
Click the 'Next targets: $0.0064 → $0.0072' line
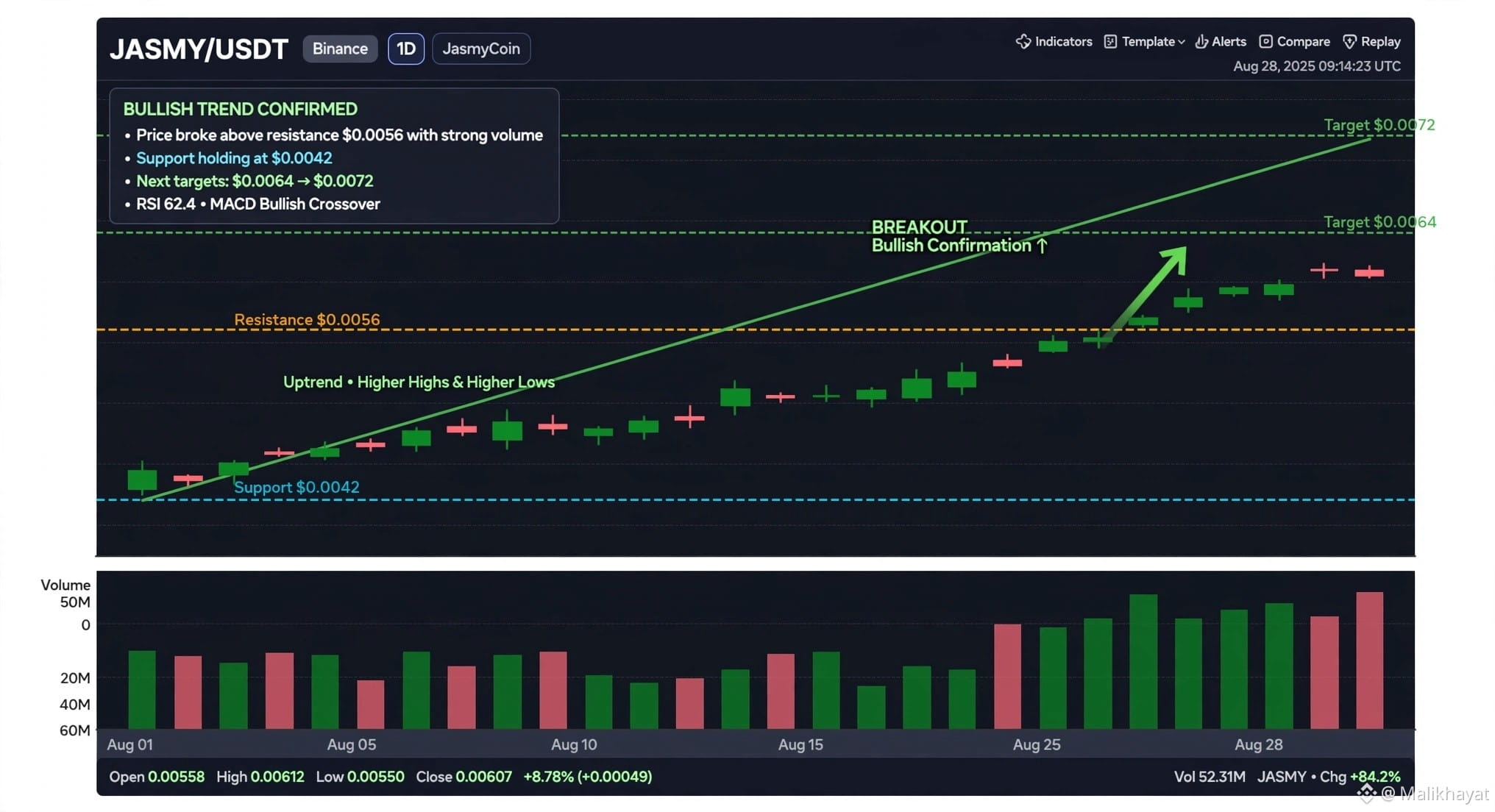(x=255, y=181)
